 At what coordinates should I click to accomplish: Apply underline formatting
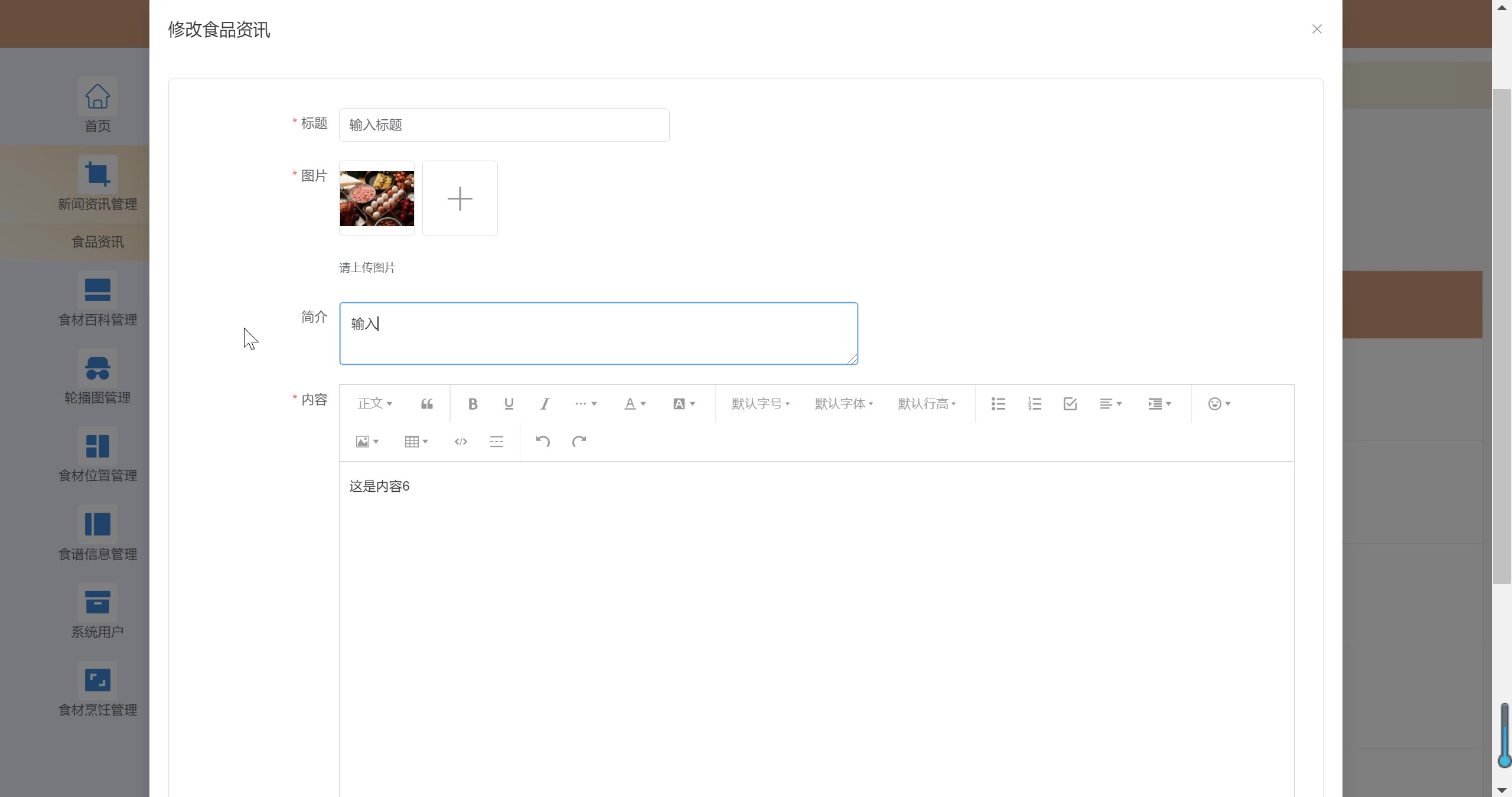pos(509,404)
